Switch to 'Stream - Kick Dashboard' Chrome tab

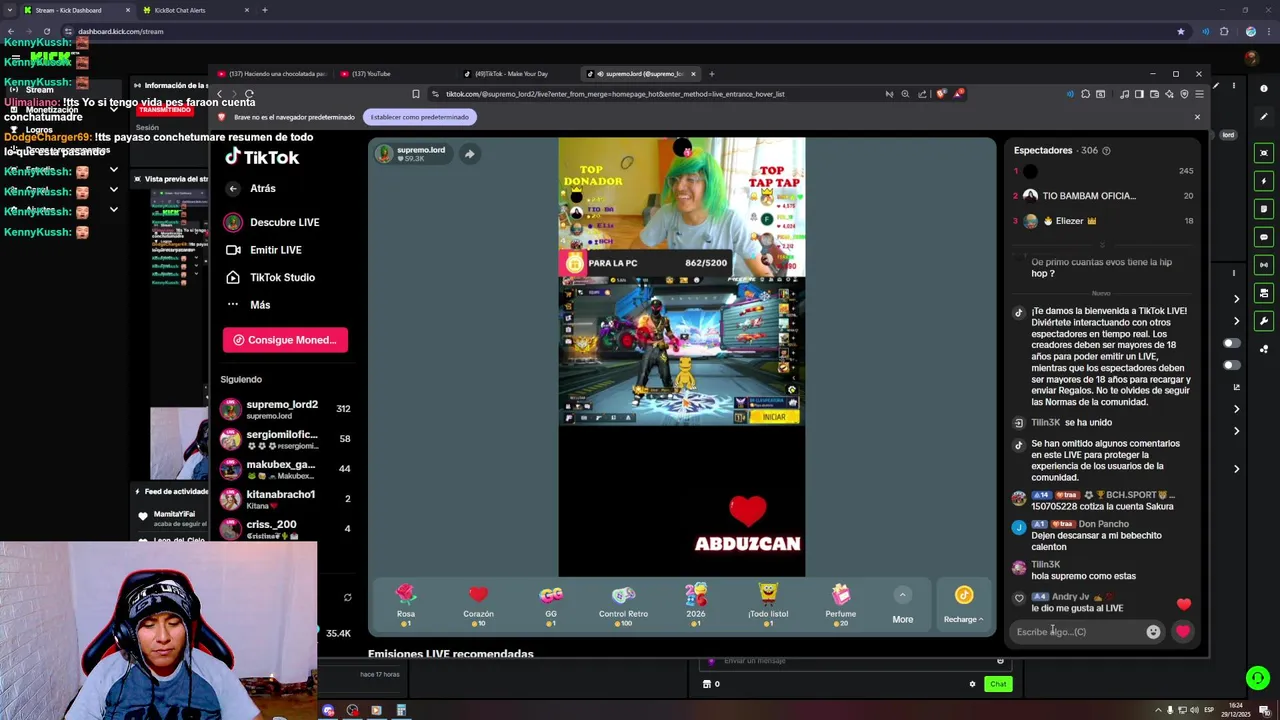point(76,10)
